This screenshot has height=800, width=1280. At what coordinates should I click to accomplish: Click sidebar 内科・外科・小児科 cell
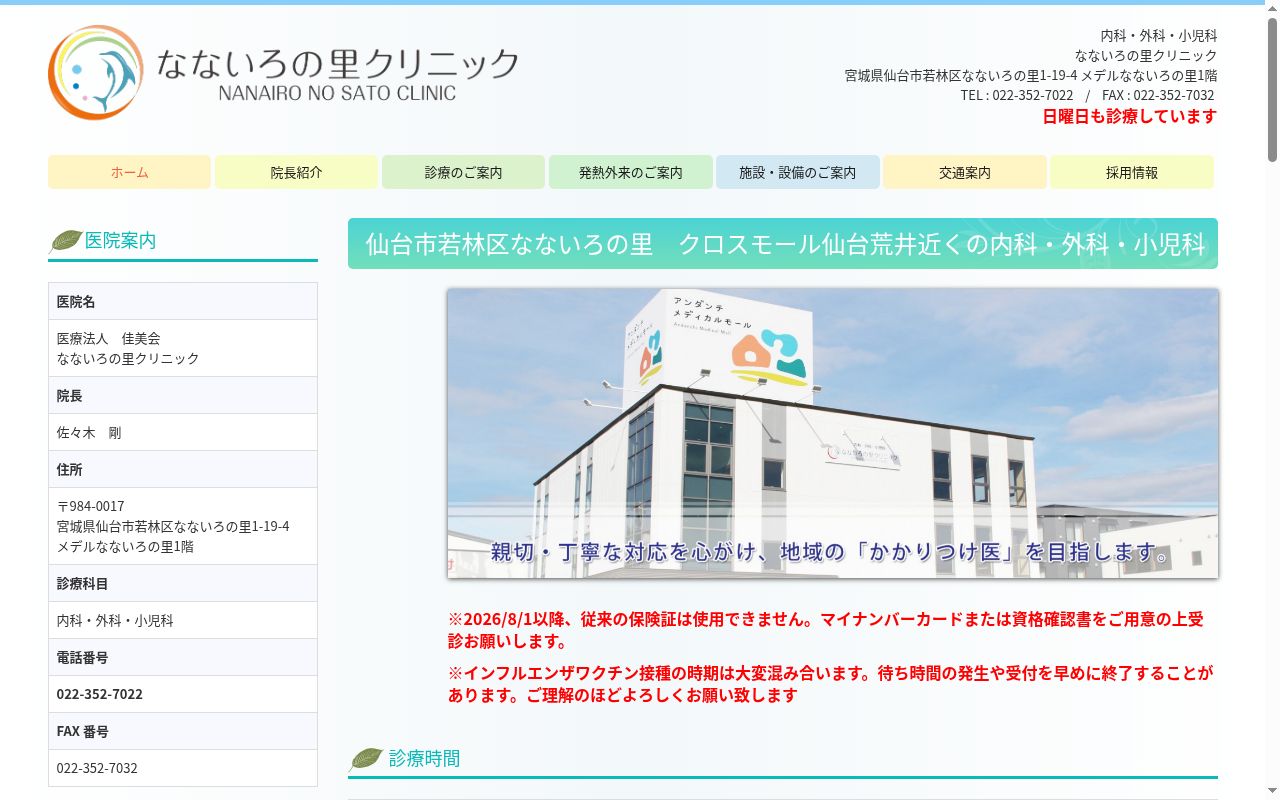click(x=183, y=620)
